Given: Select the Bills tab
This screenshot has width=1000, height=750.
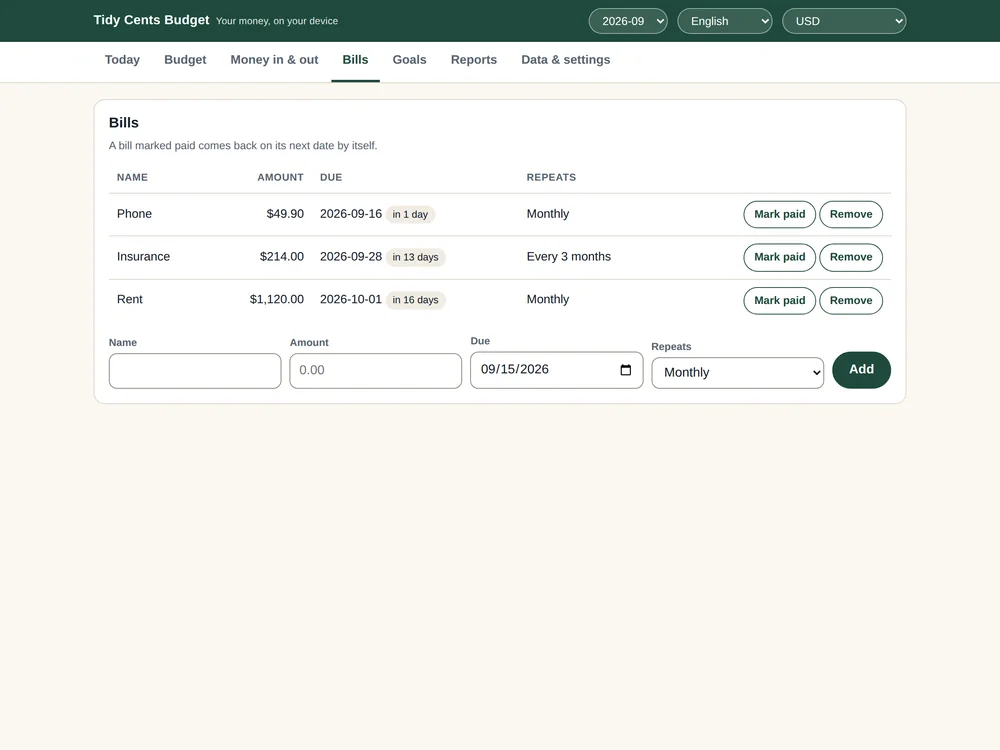Looking at the screenshot, I should [355, 60].
